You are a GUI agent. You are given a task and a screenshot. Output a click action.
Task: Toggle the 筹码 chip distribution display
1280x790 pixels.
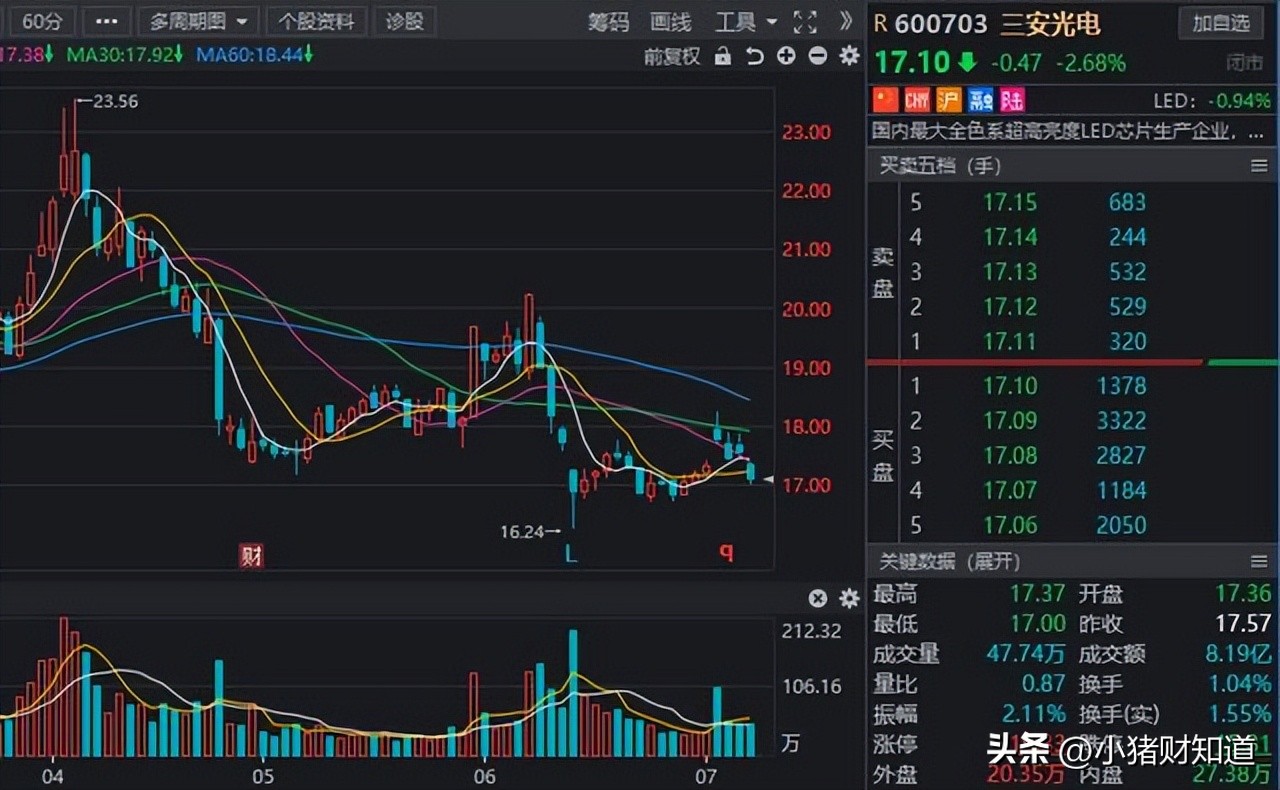click(607, 22)
